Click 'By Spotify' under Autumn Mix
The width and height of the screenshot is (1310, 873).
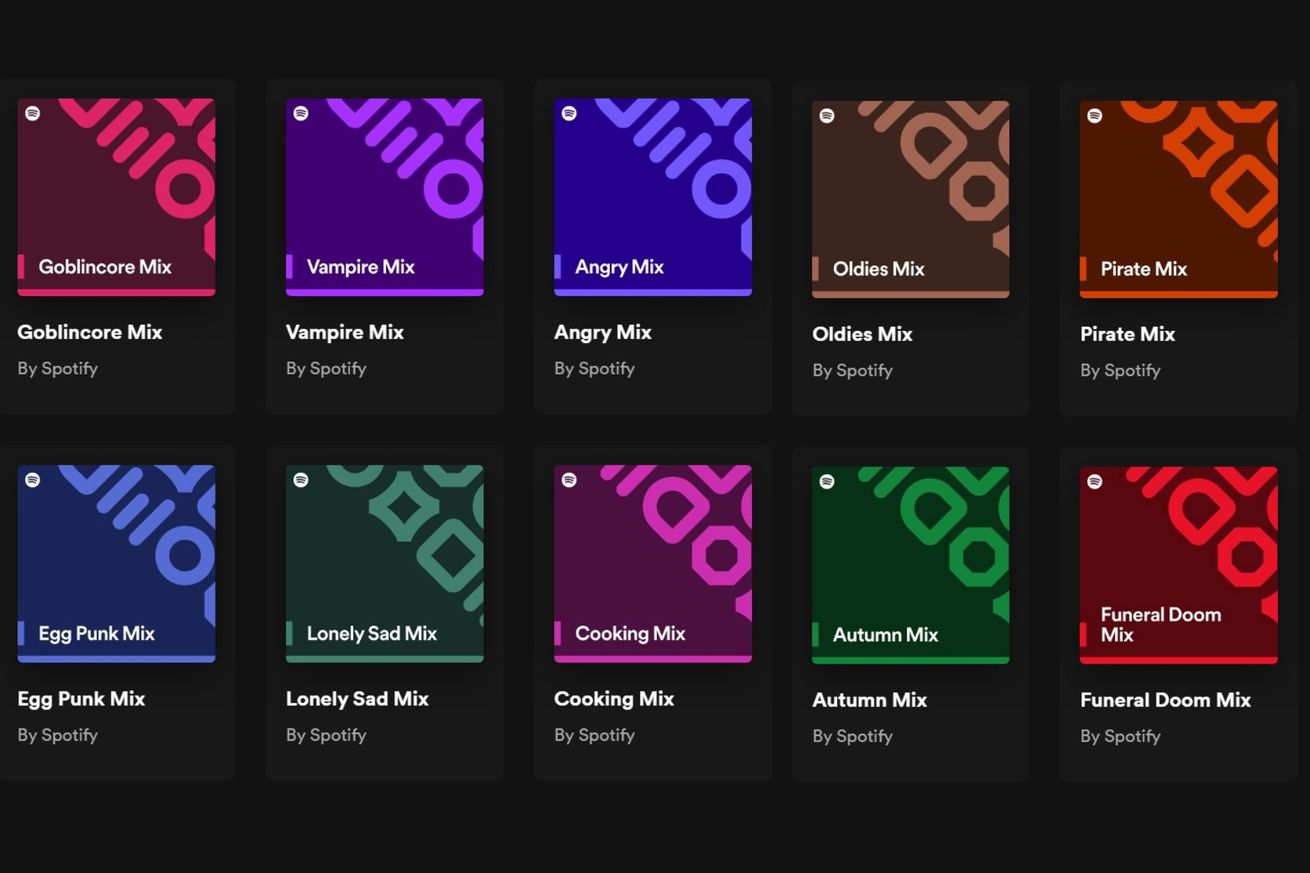[853, 736]
